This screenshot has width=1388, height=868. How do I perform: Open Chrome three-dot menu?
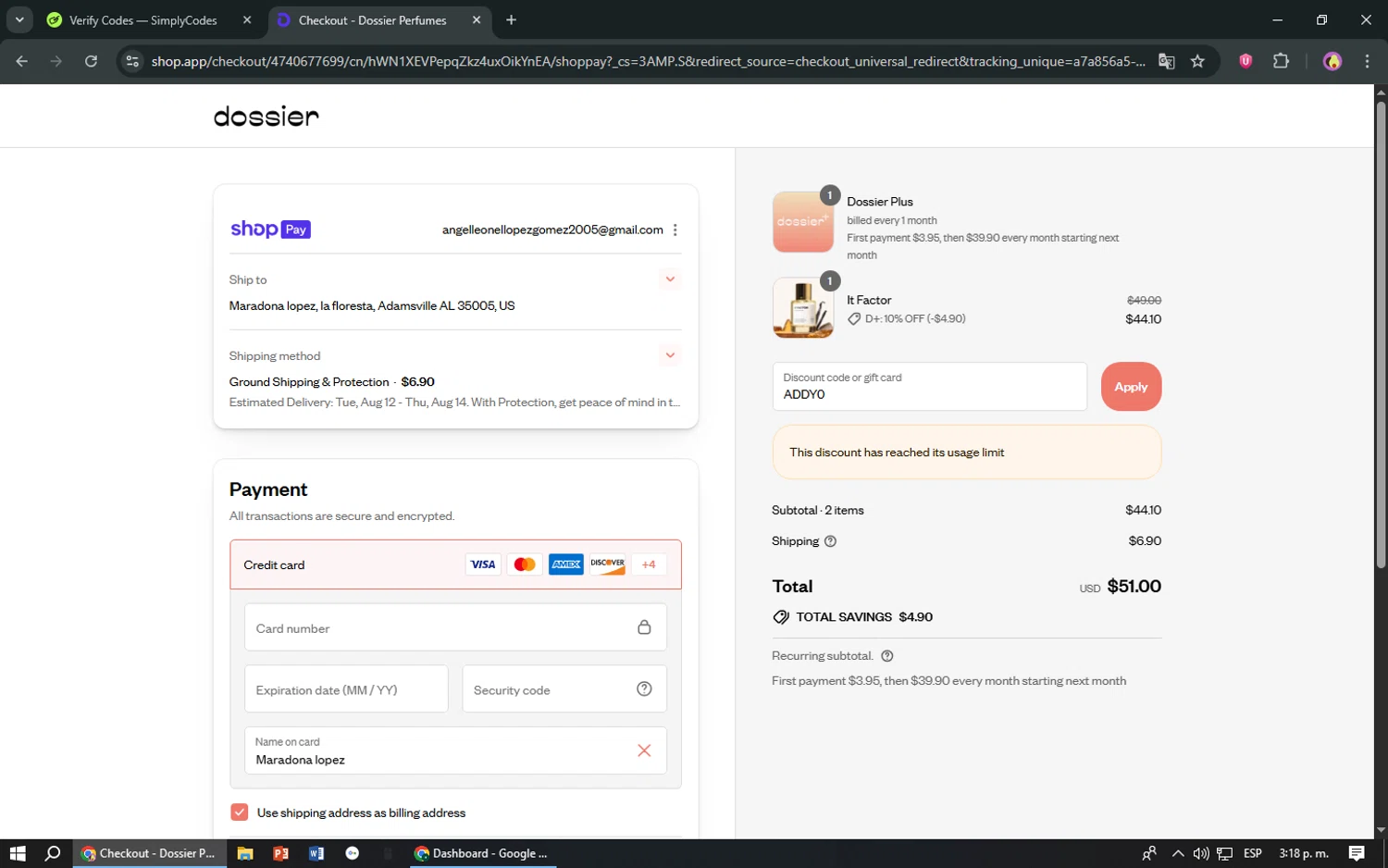coord(1367,61)
